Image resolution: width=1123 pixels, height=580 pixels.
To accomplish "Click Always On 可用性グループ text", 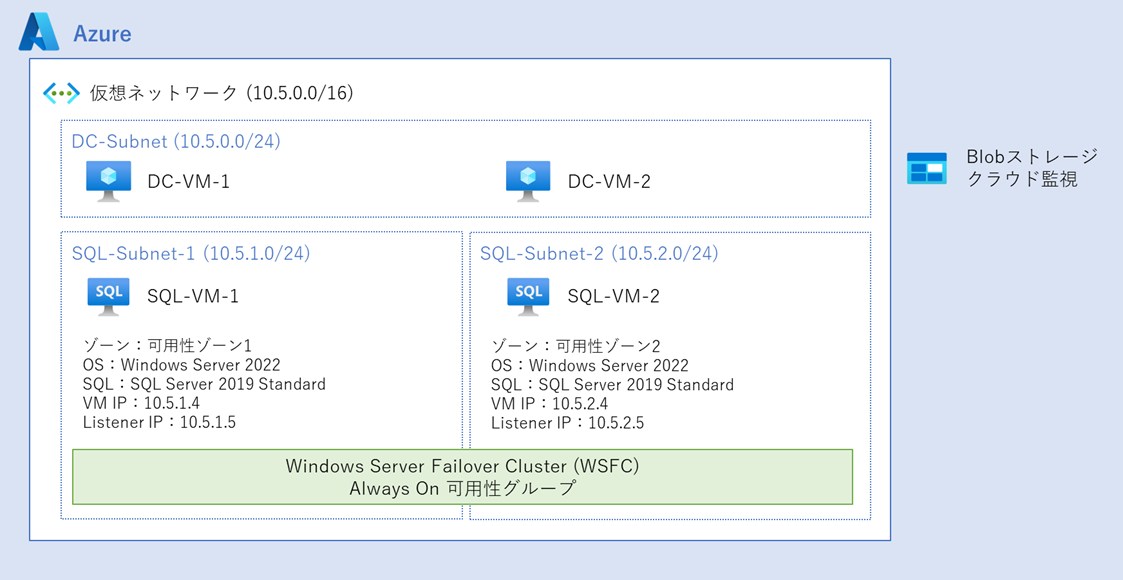I will 462,489.
